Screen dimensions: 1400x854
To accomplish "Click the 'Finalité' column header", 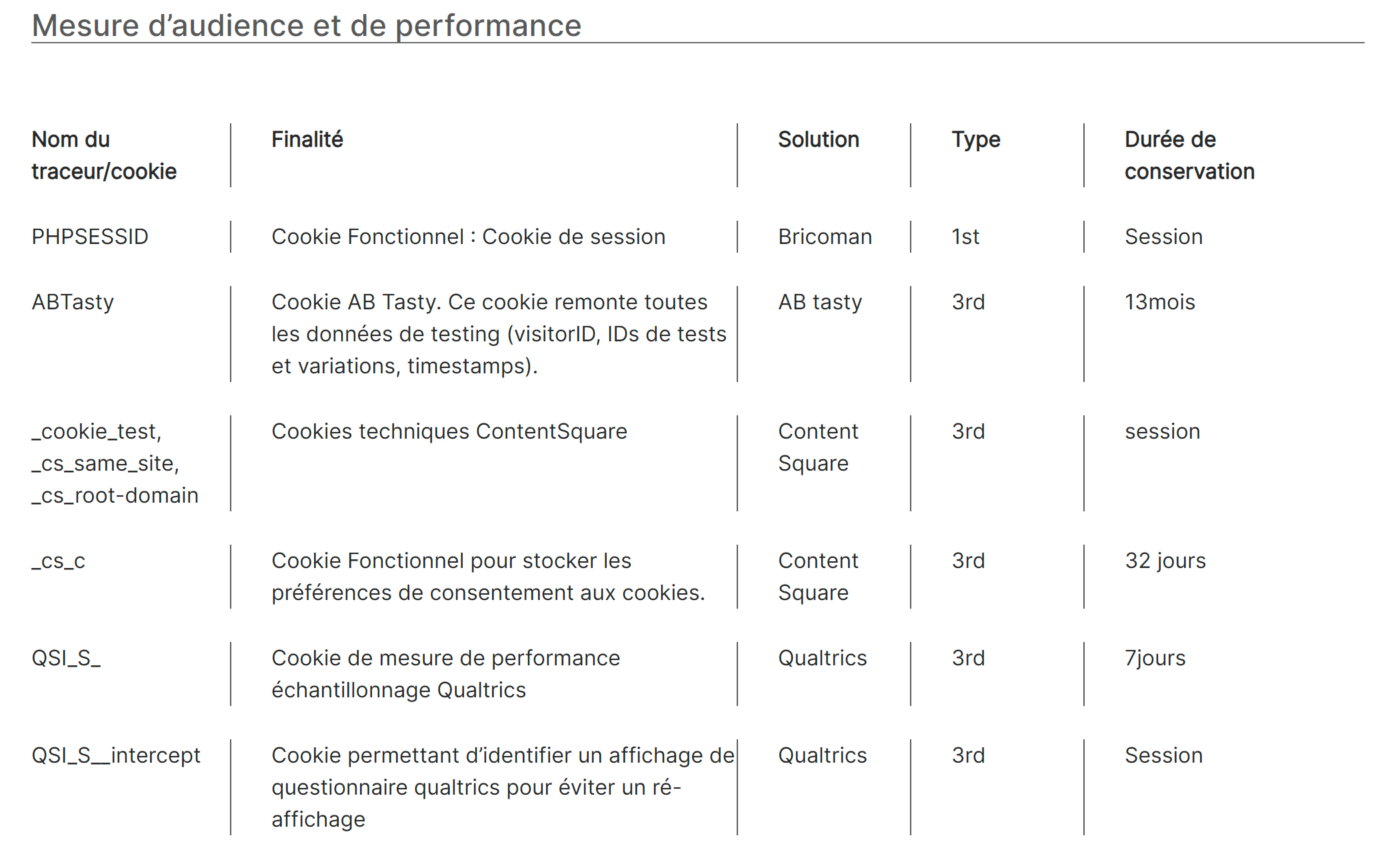I will (307, 139).
